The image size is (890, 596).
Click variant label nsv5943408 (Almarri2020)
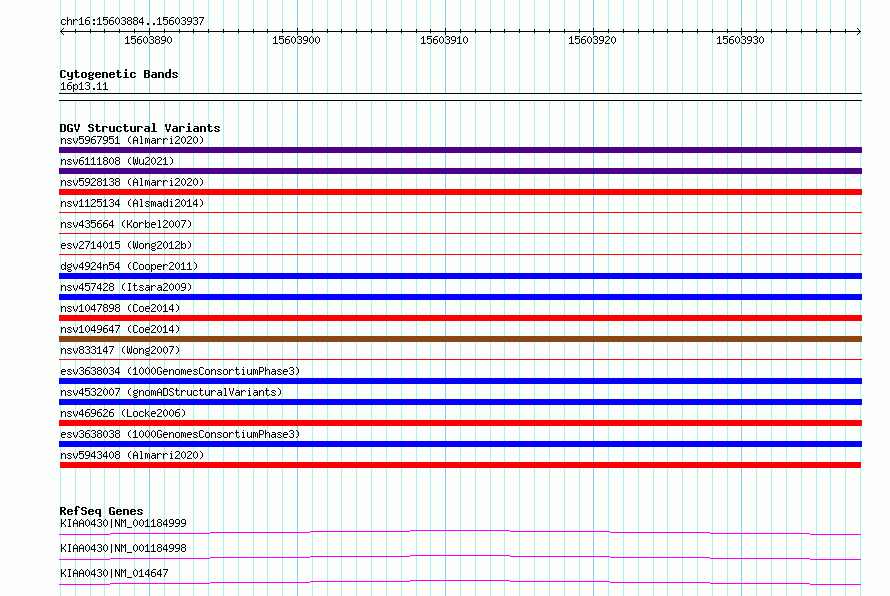click(x=132, y=455)
